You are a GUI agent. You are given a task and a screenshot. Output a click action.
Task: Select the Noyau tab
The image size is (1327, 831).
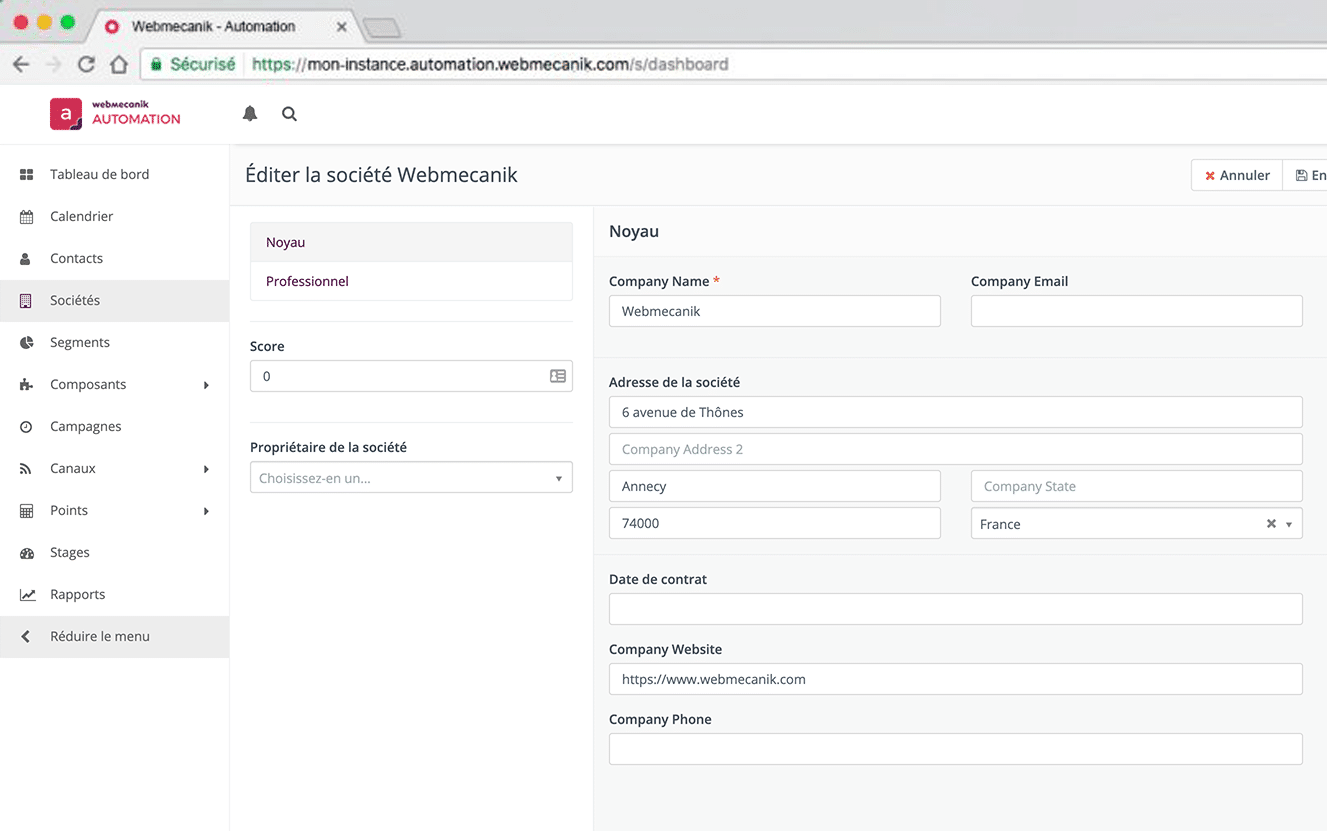click(286, 242)
